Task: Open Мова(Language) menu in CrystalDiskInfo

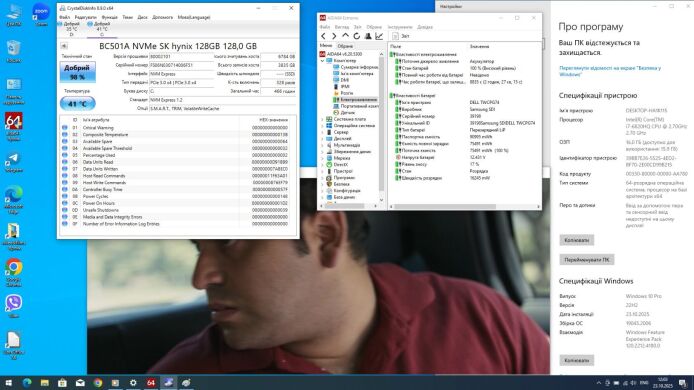Action: click(x=194, y=17)
